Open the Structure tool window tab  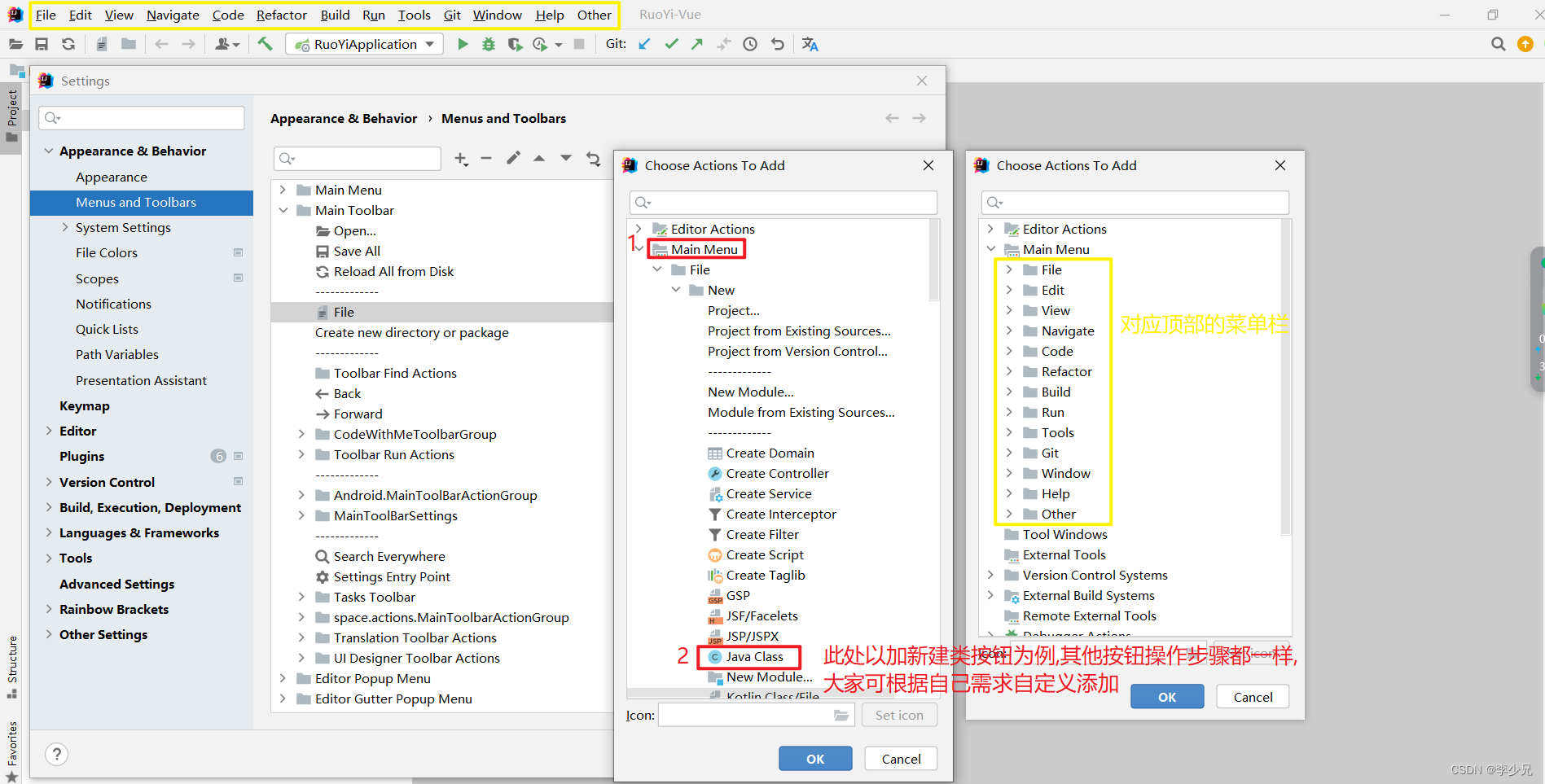[x=12, y=667]
